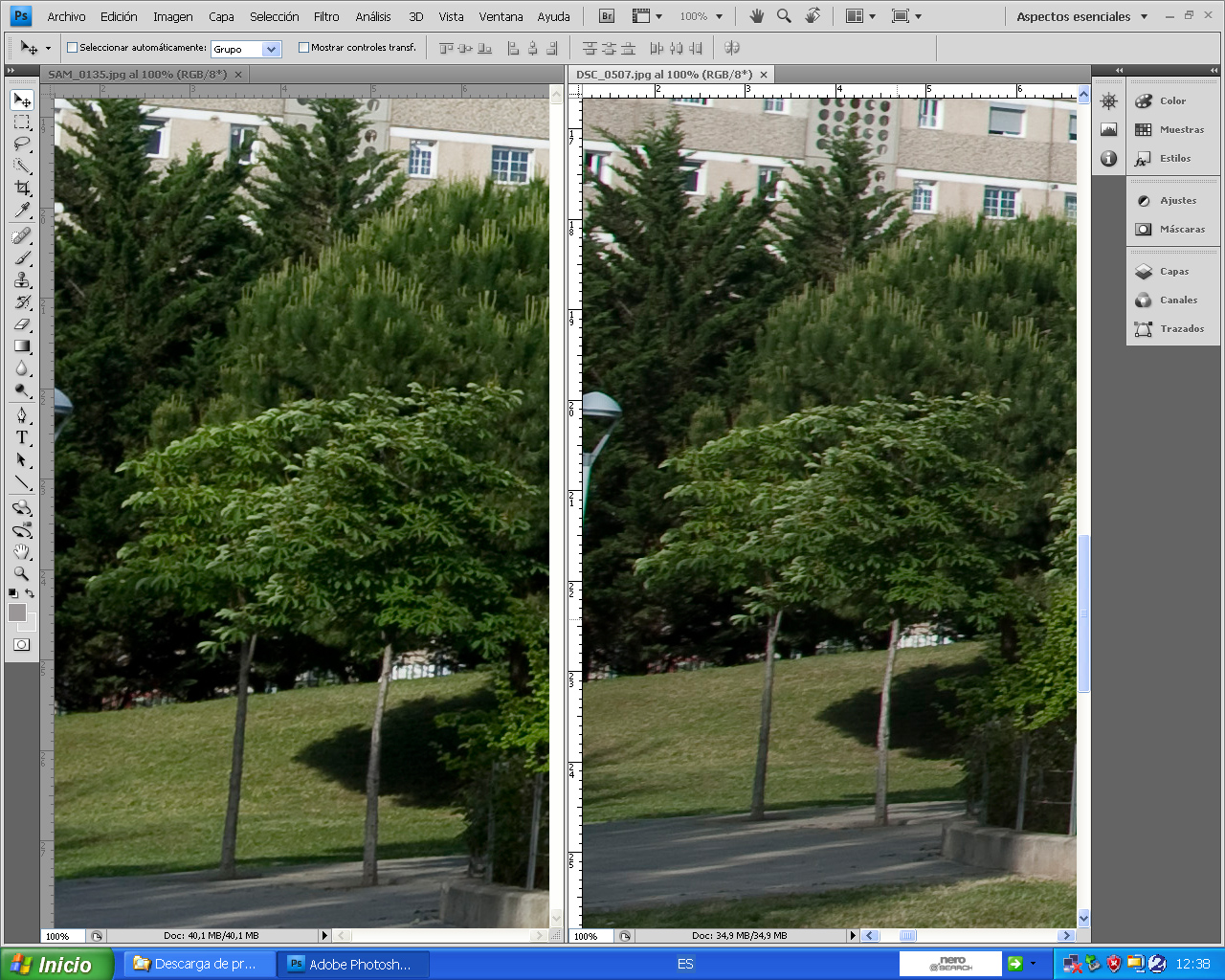Select the Hand tool in toolbox

point(22,551)
